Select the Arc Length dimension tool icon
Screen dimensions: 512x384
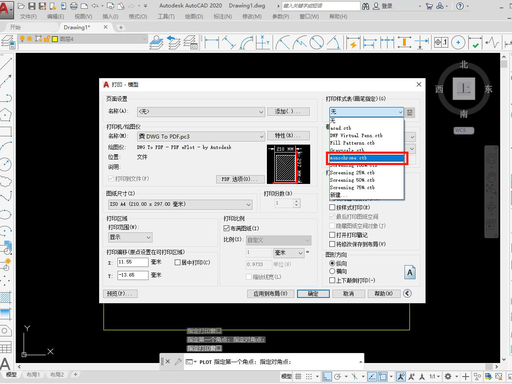click(x=246, y=43)
